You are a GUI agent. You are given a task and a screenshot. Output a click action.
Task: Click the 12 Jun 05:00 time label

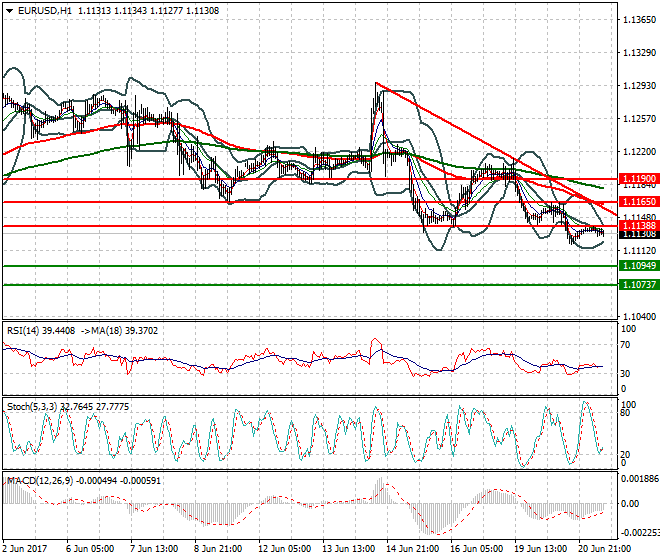[284, 549]
